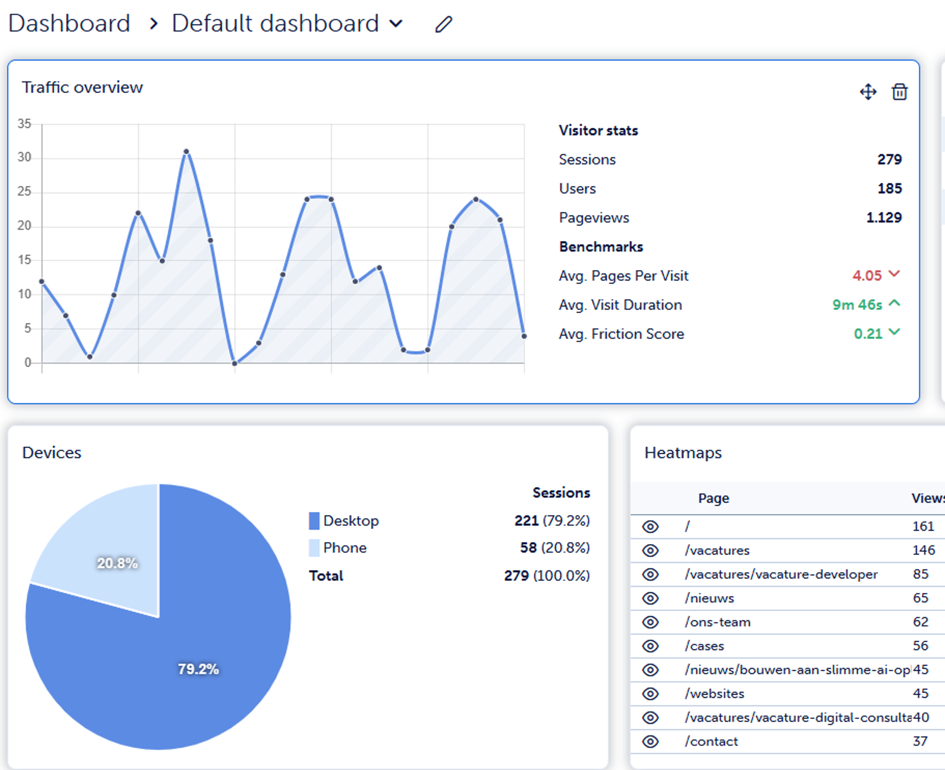View heatmap for /ons-team eye icon
The width and height of the screenshot is (945, 770).
pyautogui.click(x=650, y=622)
